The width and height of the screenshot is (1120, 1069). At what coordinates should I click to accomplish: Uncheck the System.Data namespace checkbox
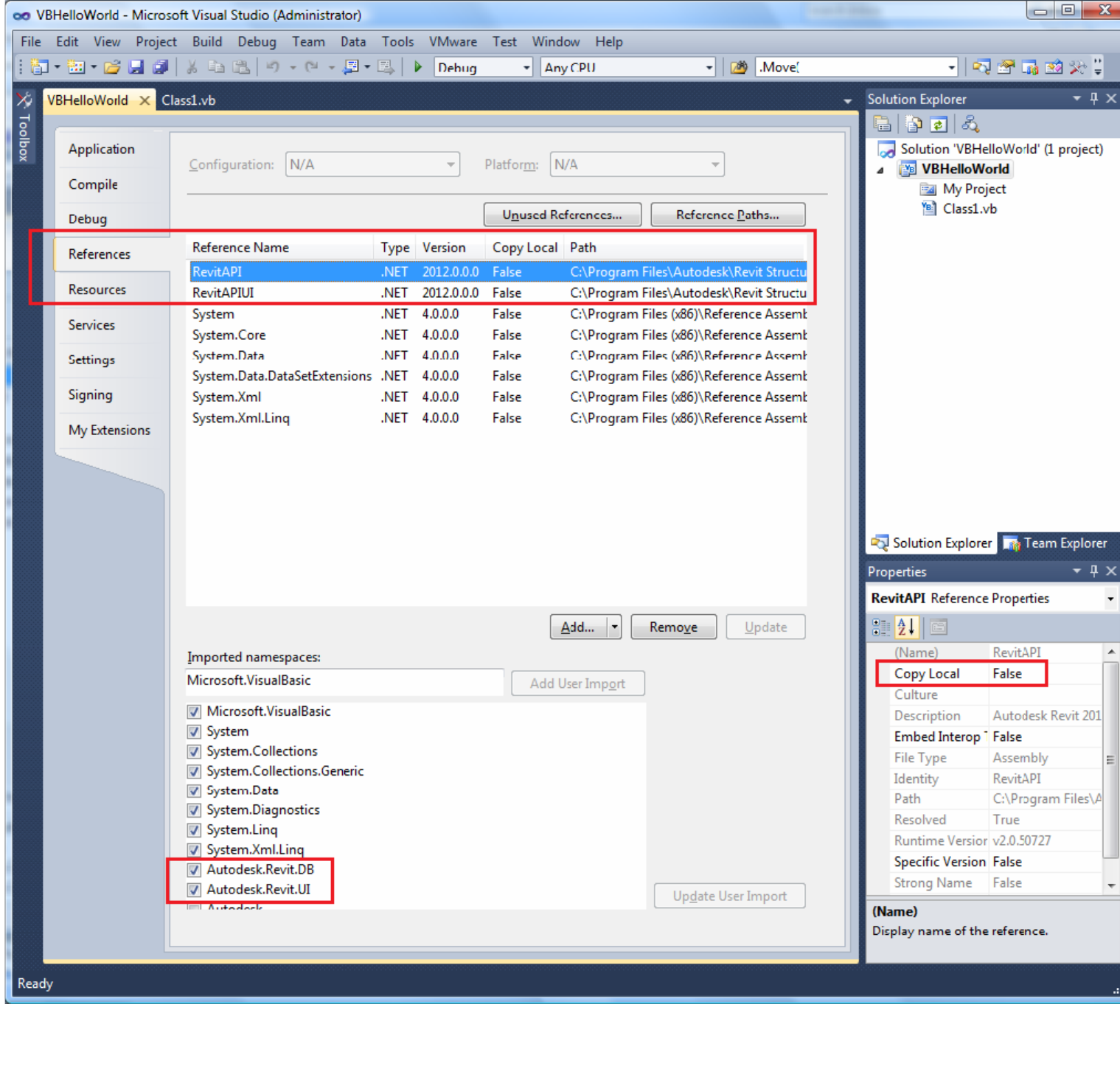pyautogui.click(x=194, y=790)
